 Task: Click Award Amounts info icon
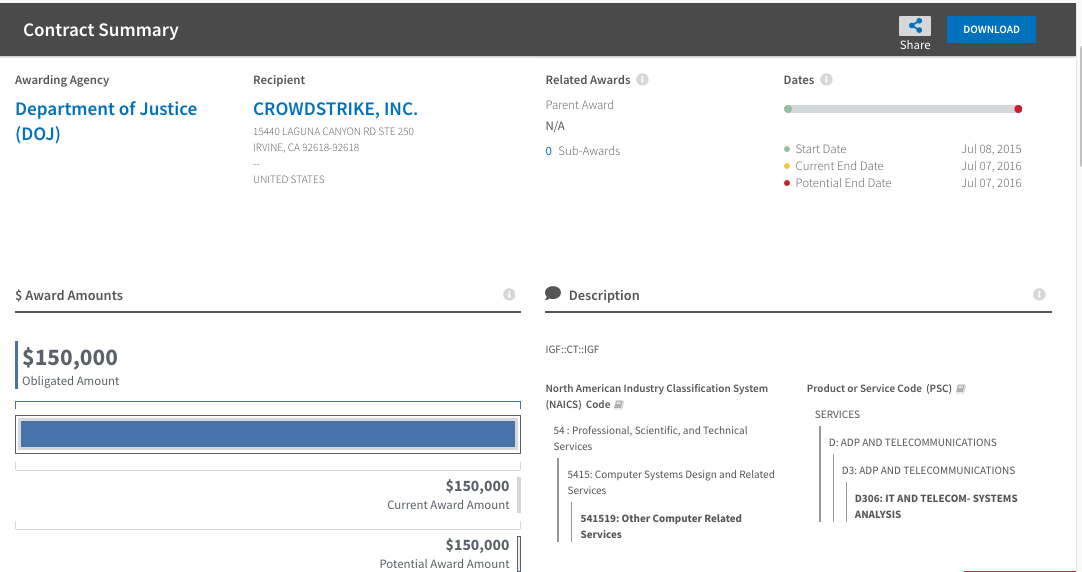[x=509, y=295]
